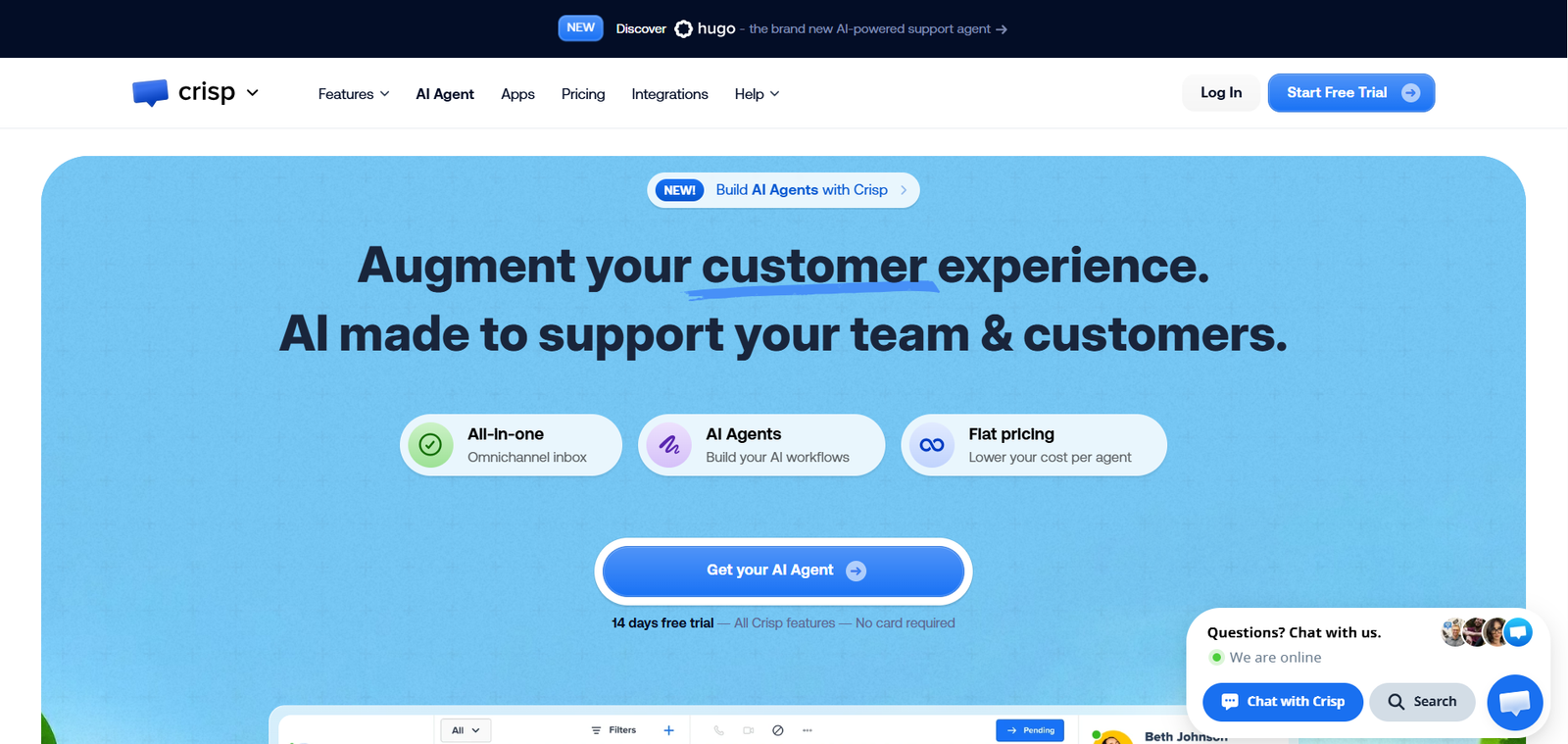Click the 'All Crisp features' text
The width and height of the screenshot is (1568, 744).
785,623
